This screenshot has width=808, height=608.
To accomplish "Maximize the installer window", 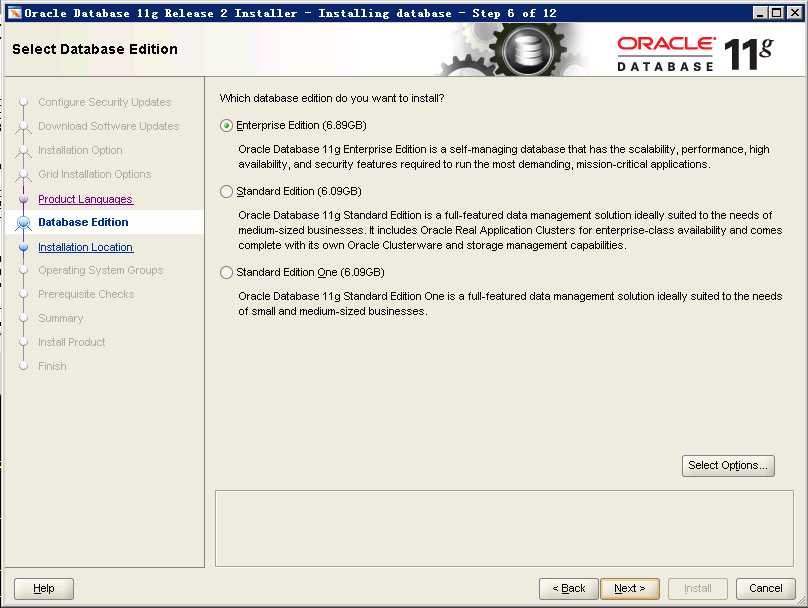I will point(777,13).
